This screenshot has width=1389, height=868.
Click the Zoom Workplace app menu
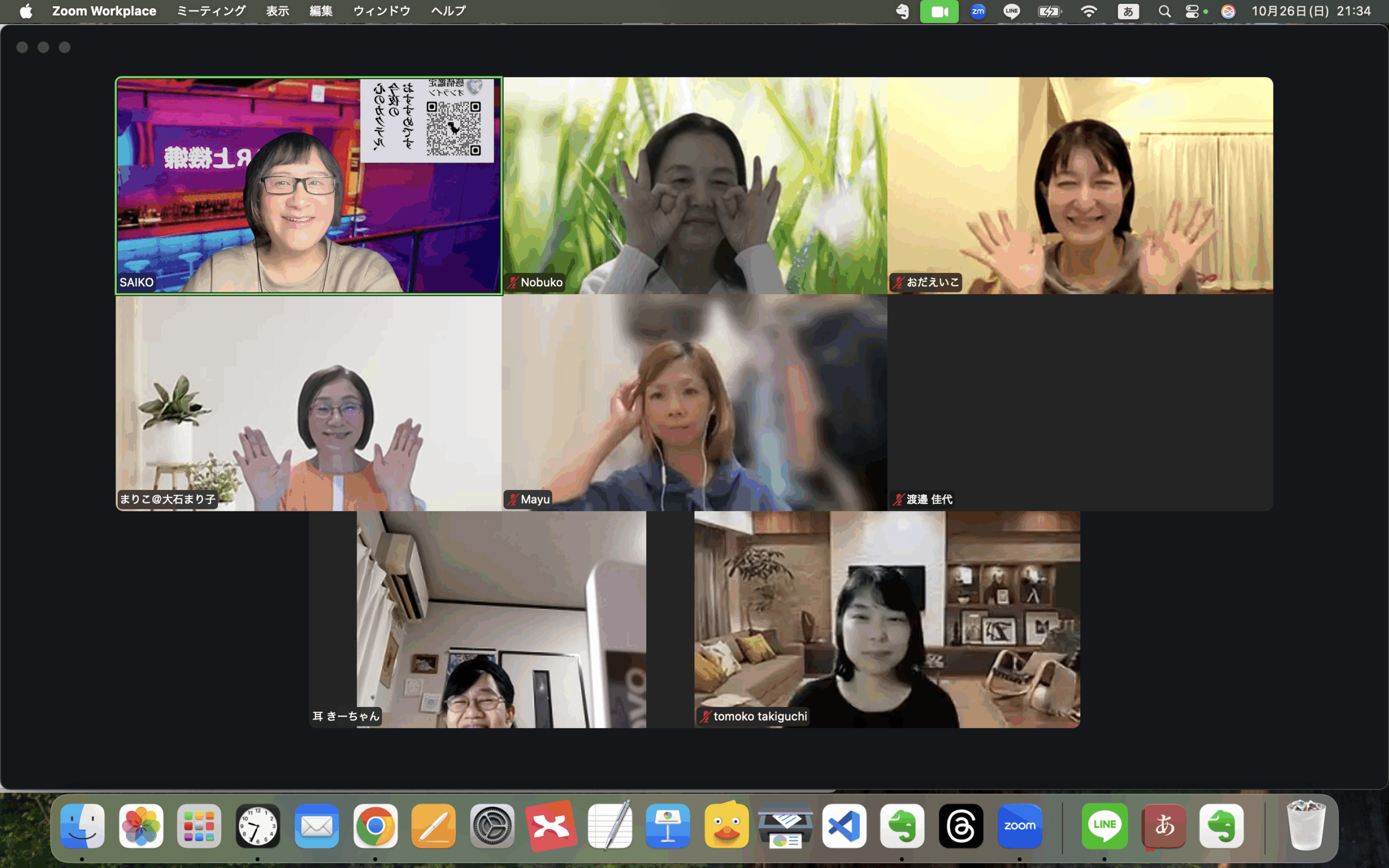click(104, 11)
